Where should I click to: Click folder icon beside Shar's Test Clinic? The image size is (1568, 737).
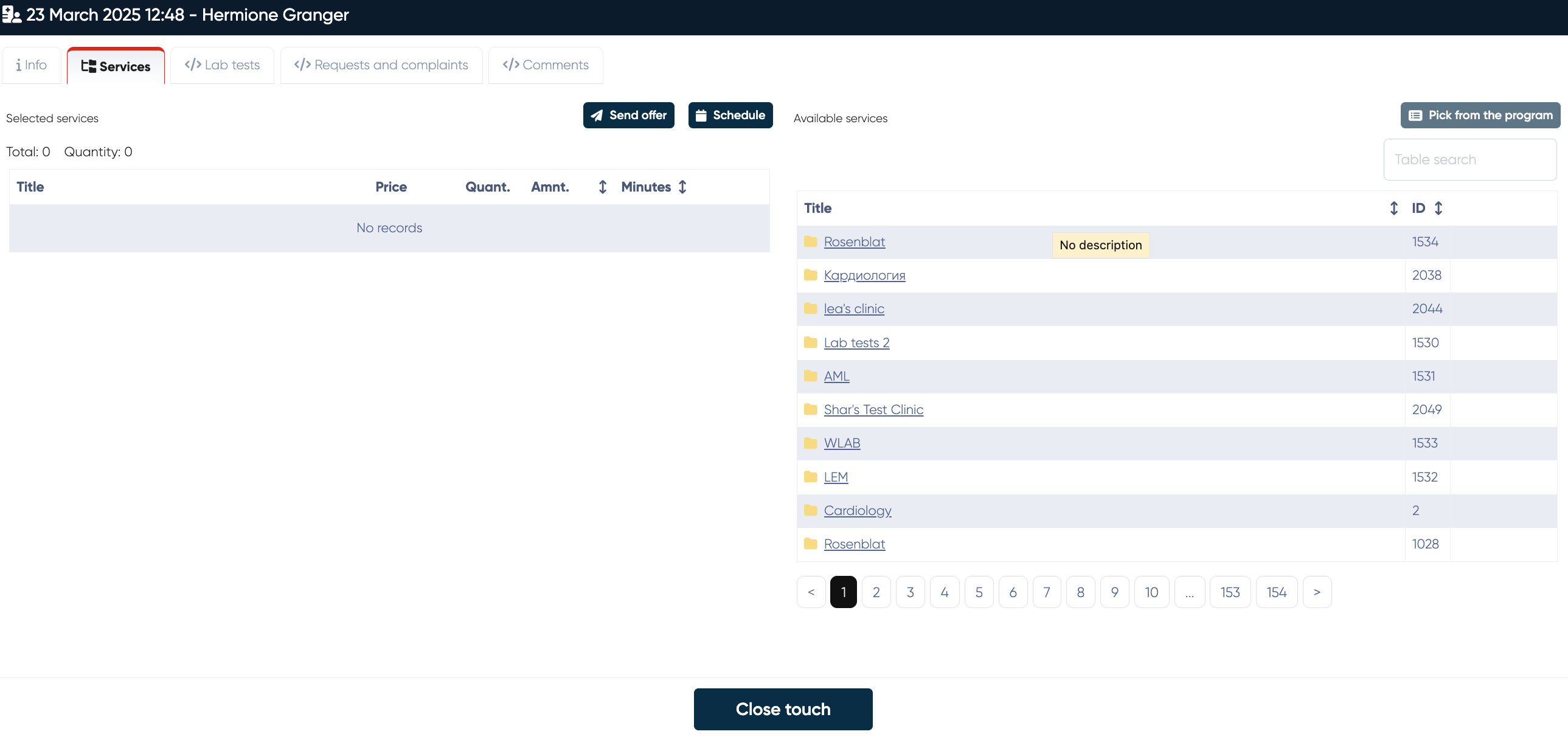pos(810,410)
